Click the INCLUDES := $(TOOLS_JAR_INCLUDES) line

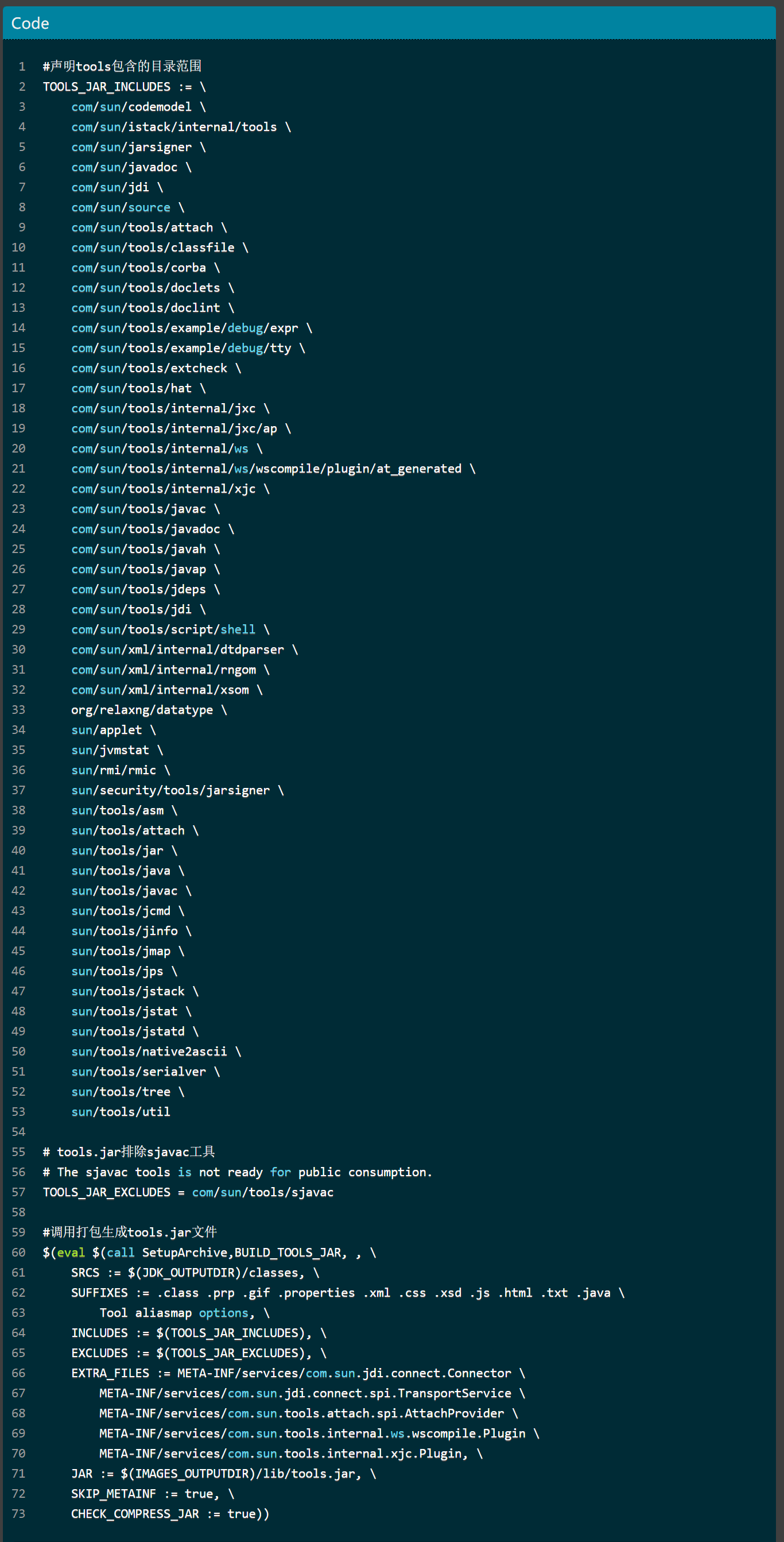point(199,1334)
